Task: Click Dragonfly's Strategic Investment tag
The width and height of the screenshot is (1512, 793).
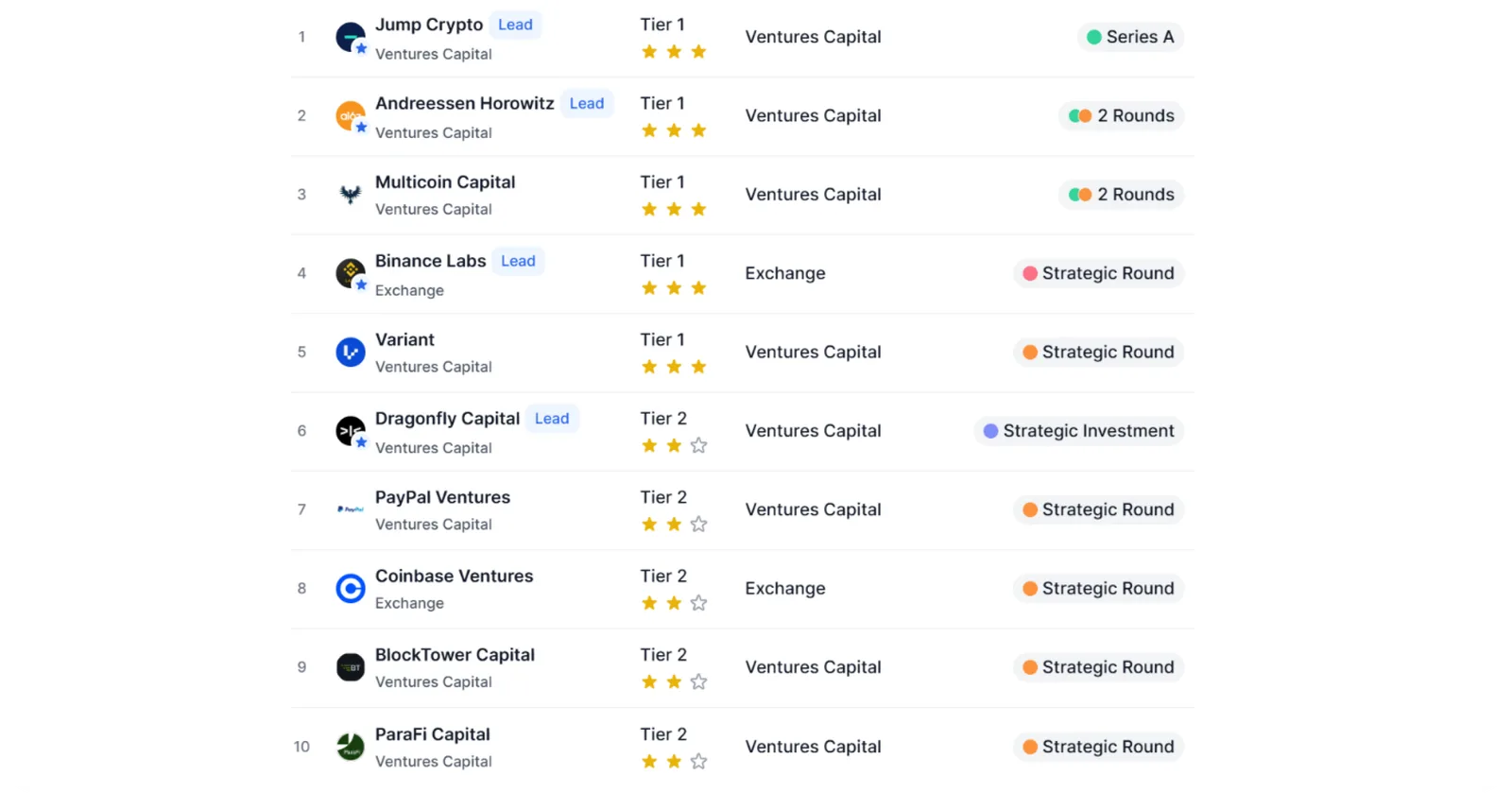Action: point(1078,431)
